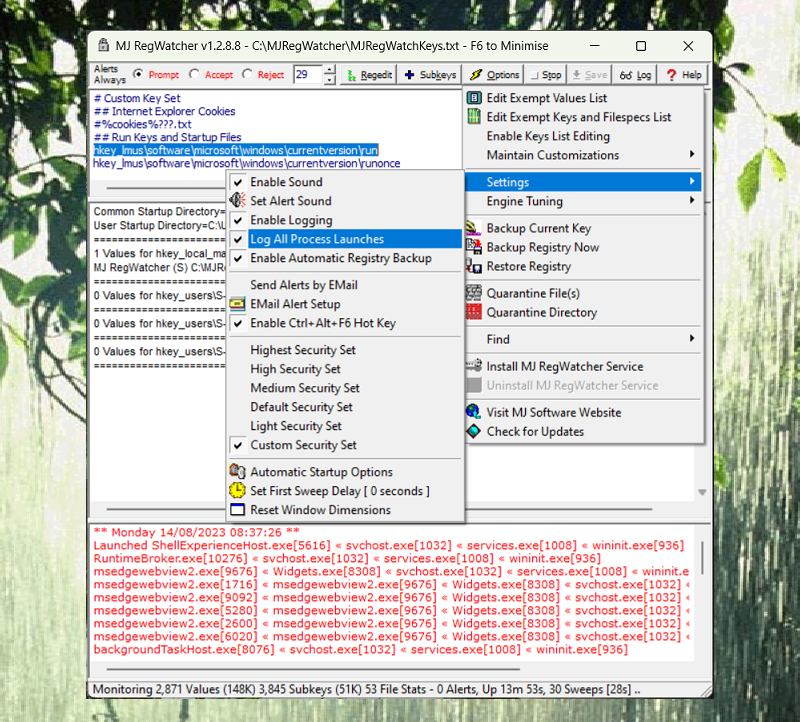This screenshot has width=800, height=722.
Task: Click the log pane vertical scrollbar
Action: (702, 558)
